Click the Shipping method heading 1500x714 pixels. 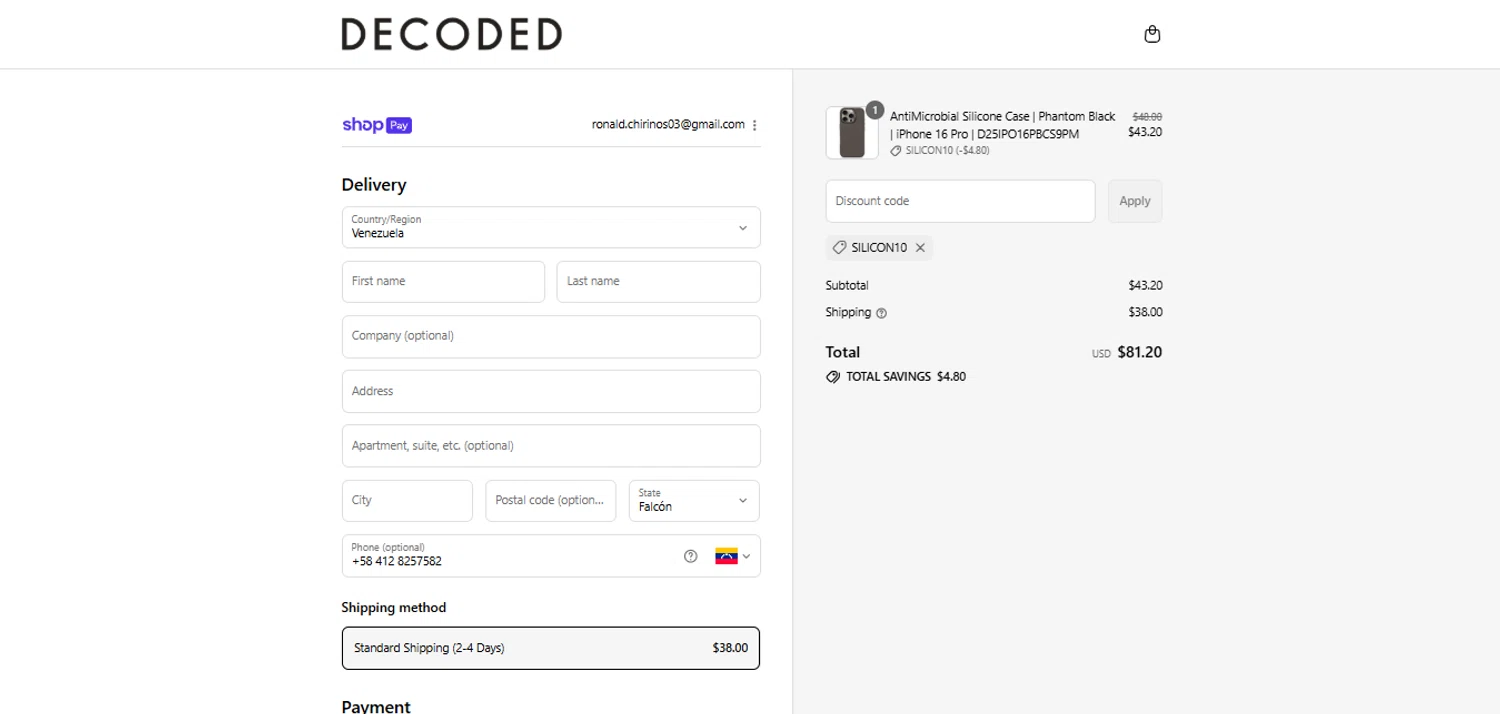click(394, 607)
